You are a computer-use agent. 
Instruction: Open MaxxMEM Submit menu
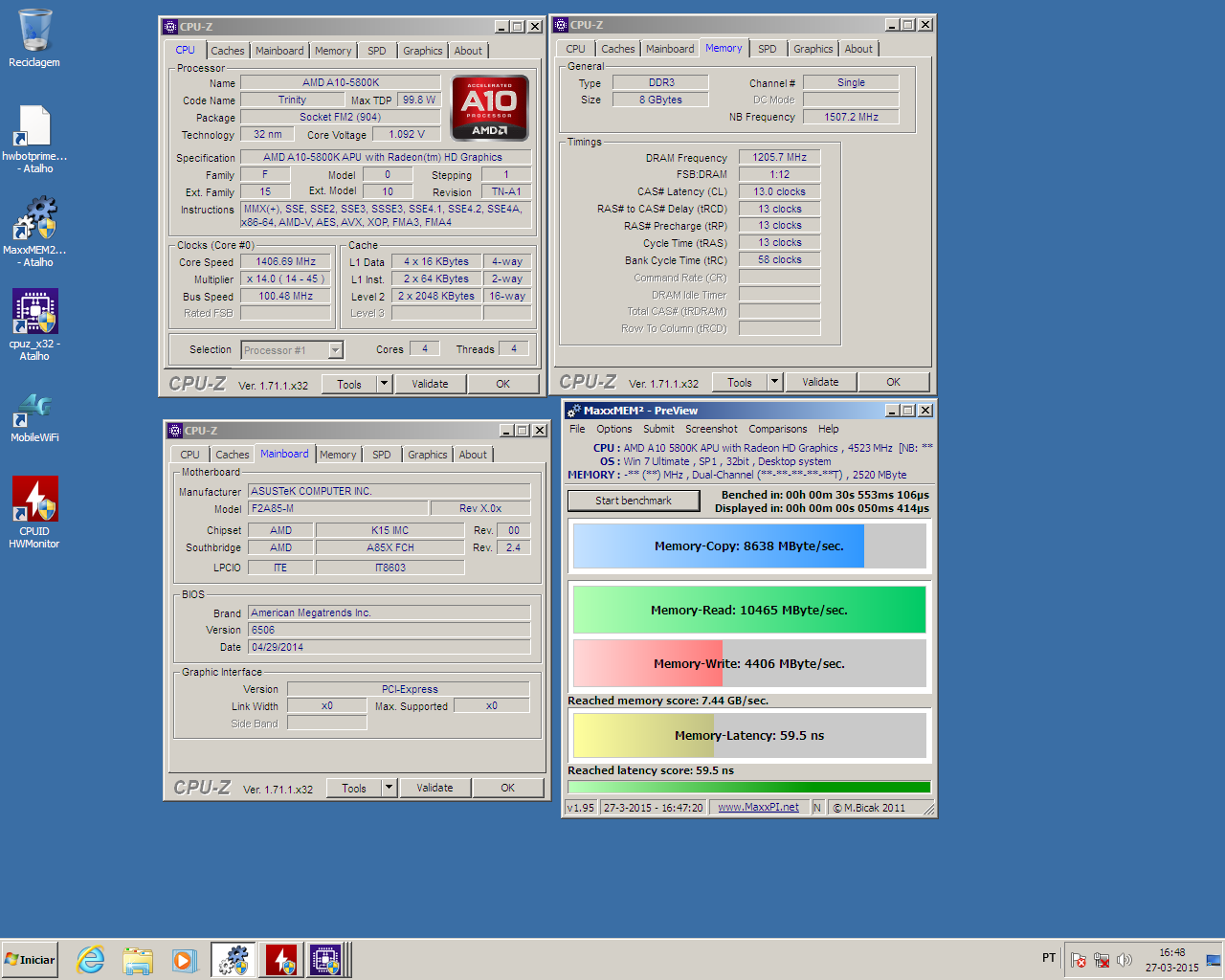pyautogui.click(x=658, y=429)
